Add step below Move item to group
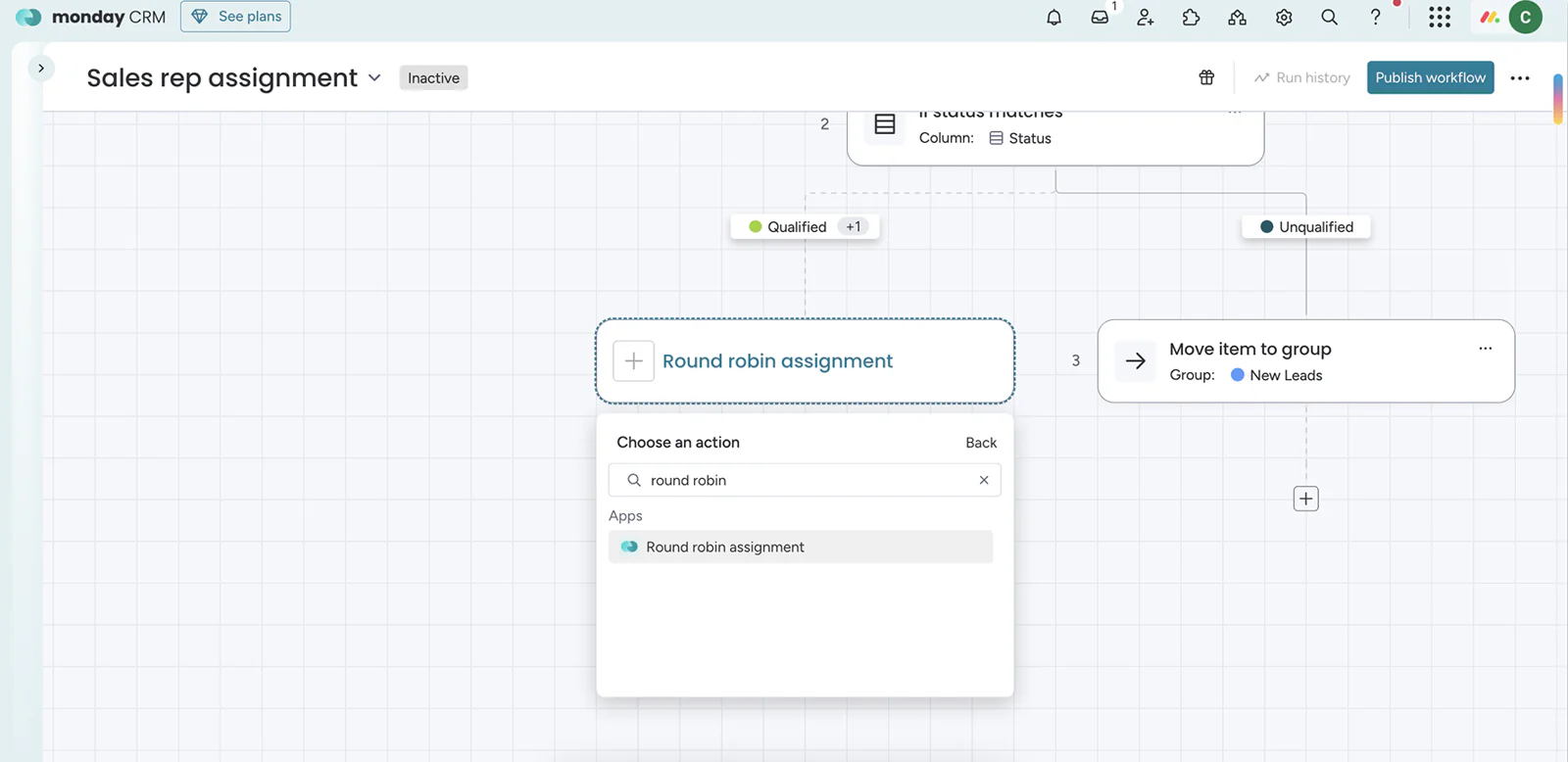1568x762 pixels. [1305, 499]
